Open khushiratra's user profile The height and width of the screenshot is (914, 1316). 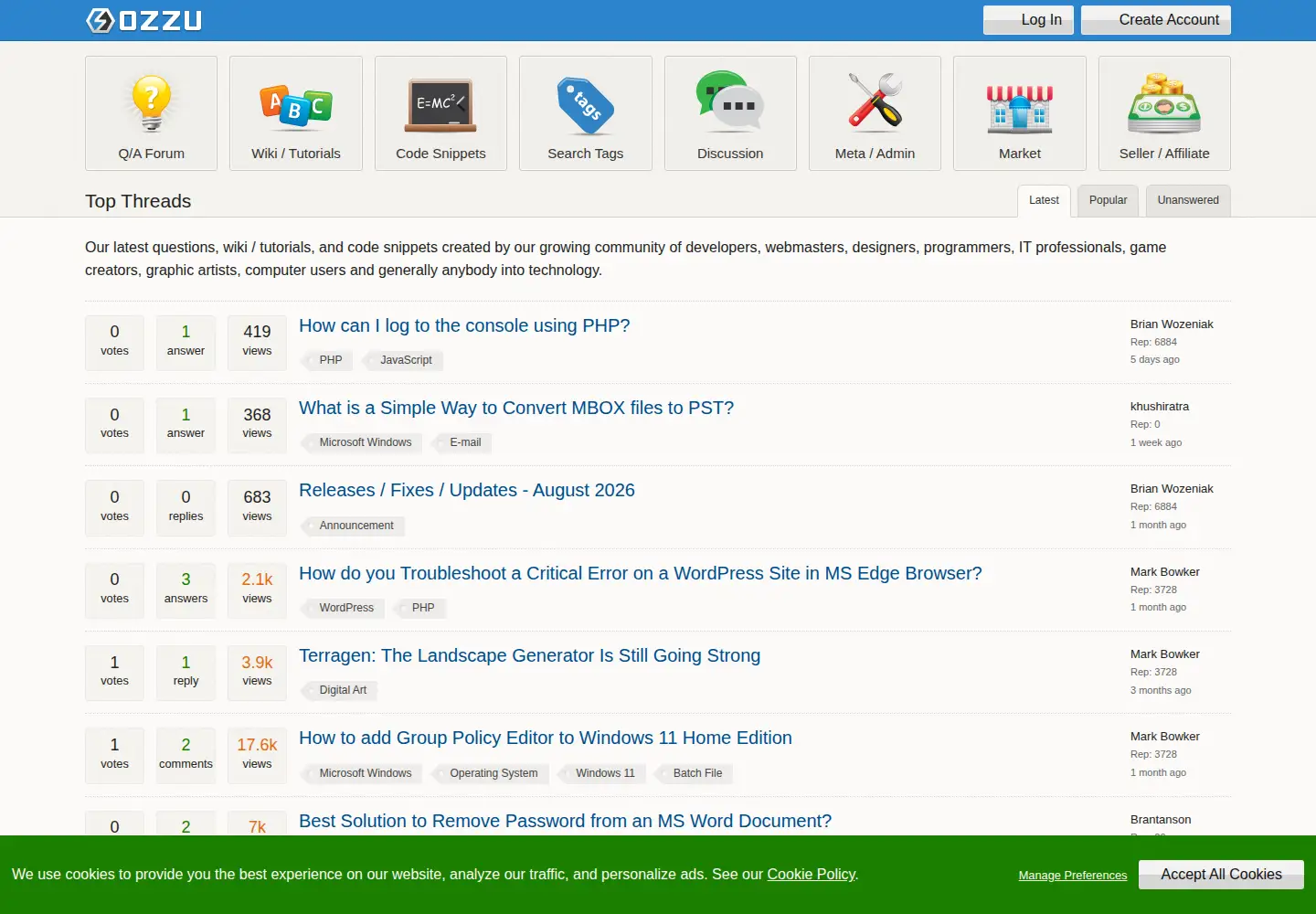click(x=1160, y=407)
